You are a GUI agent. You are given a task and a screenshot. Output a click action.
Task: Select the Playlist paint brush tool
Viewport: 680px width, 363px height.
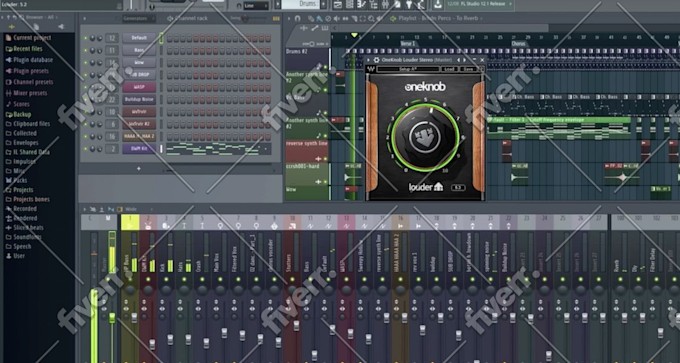(x=319, y=18)
